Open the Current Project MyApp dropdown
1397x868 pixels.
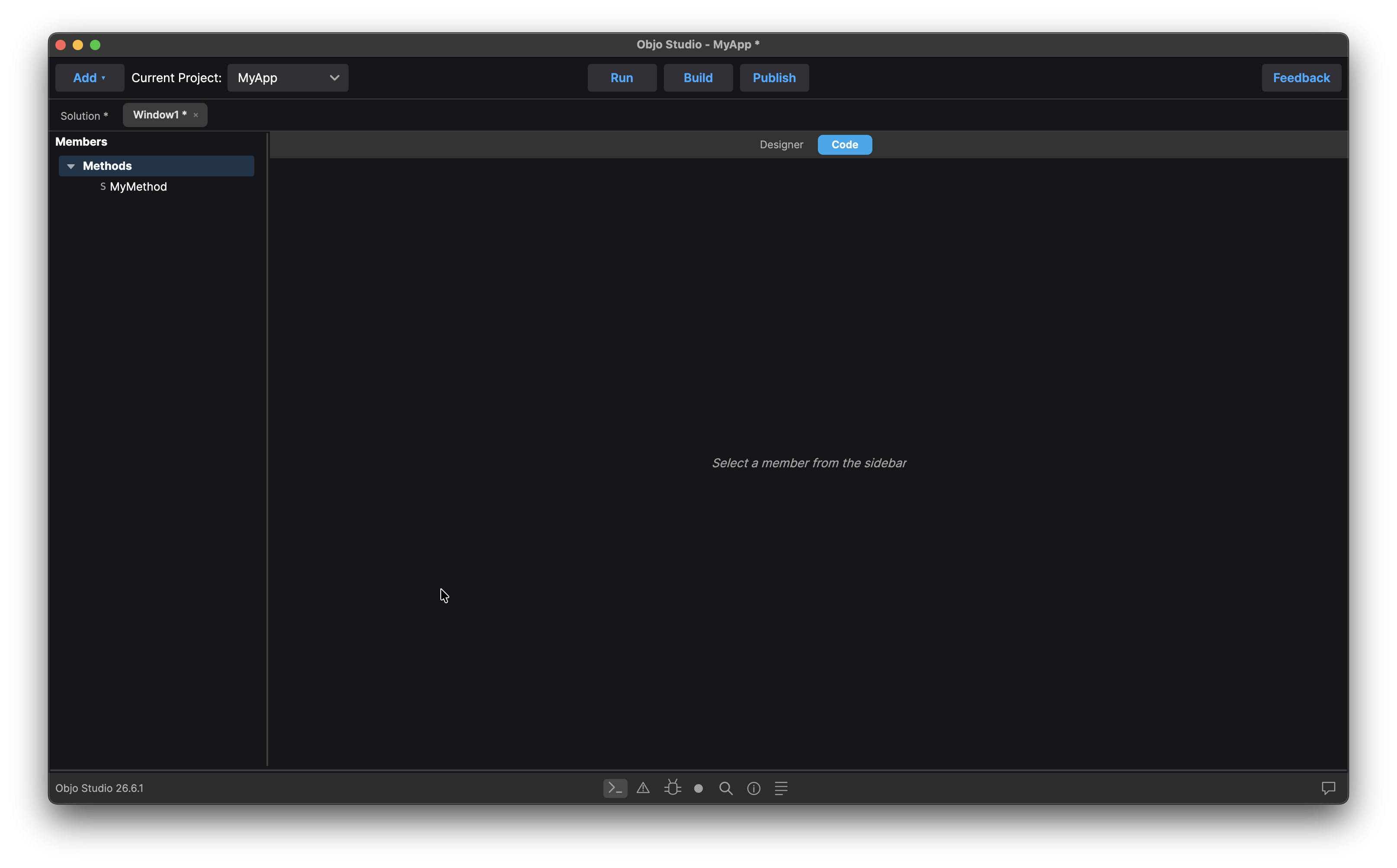click(288, 77)
